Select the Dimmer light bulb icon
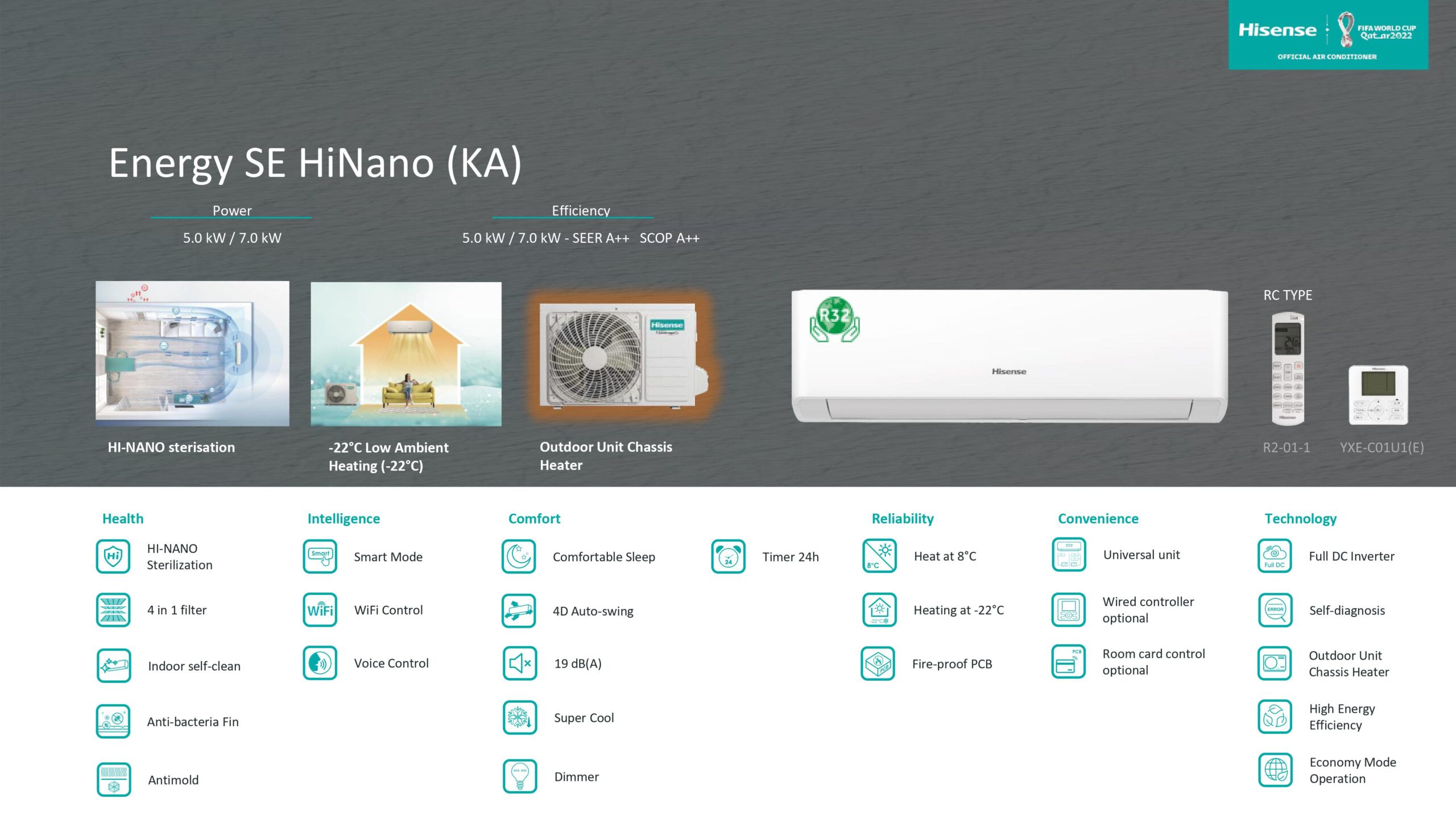This screenshot has height=819, width=1456. coord(519,776)
